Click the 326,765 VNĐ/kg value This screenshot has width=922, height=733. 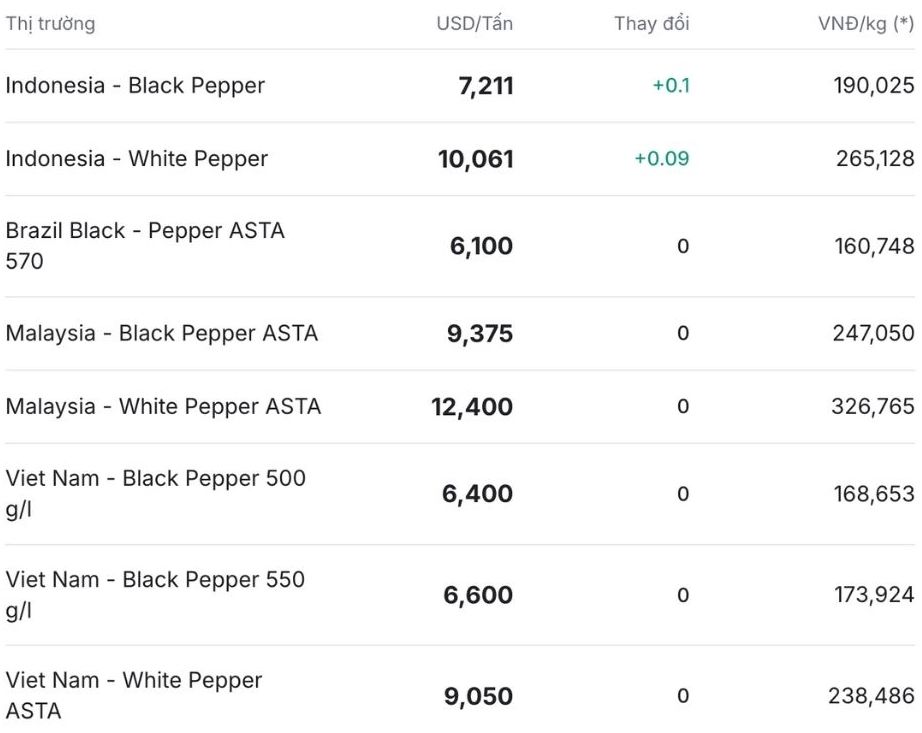click(873, 407)
